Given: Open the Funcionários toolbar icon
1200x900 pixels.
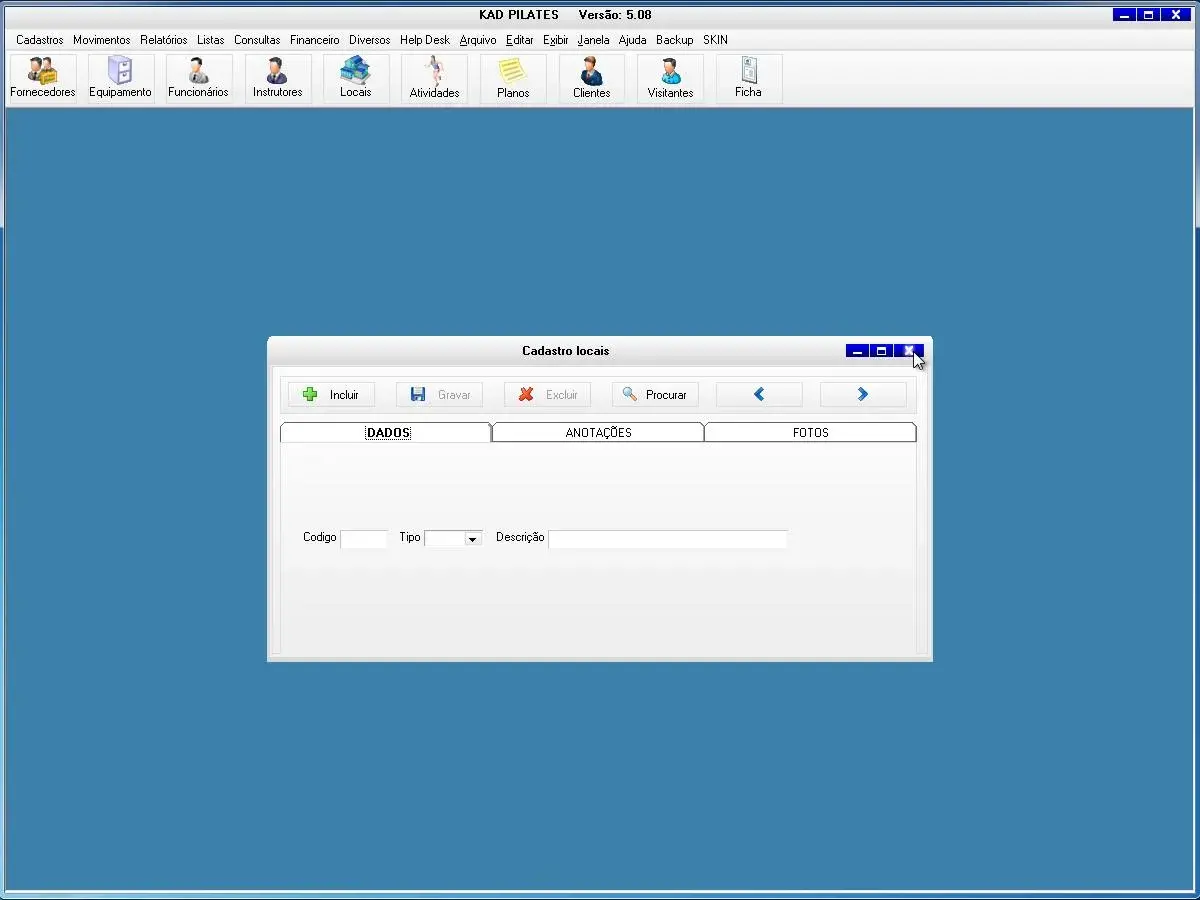Looking at the screenshot, I should pos(199,78).
